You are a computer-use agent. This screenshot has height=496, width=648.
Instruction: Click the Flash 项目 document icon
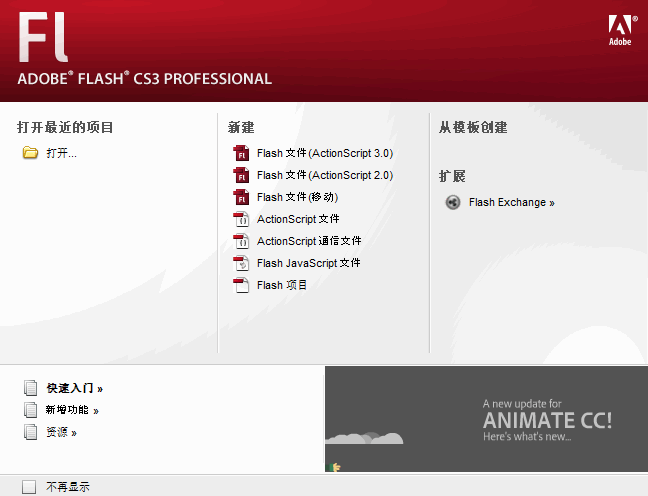241,285
